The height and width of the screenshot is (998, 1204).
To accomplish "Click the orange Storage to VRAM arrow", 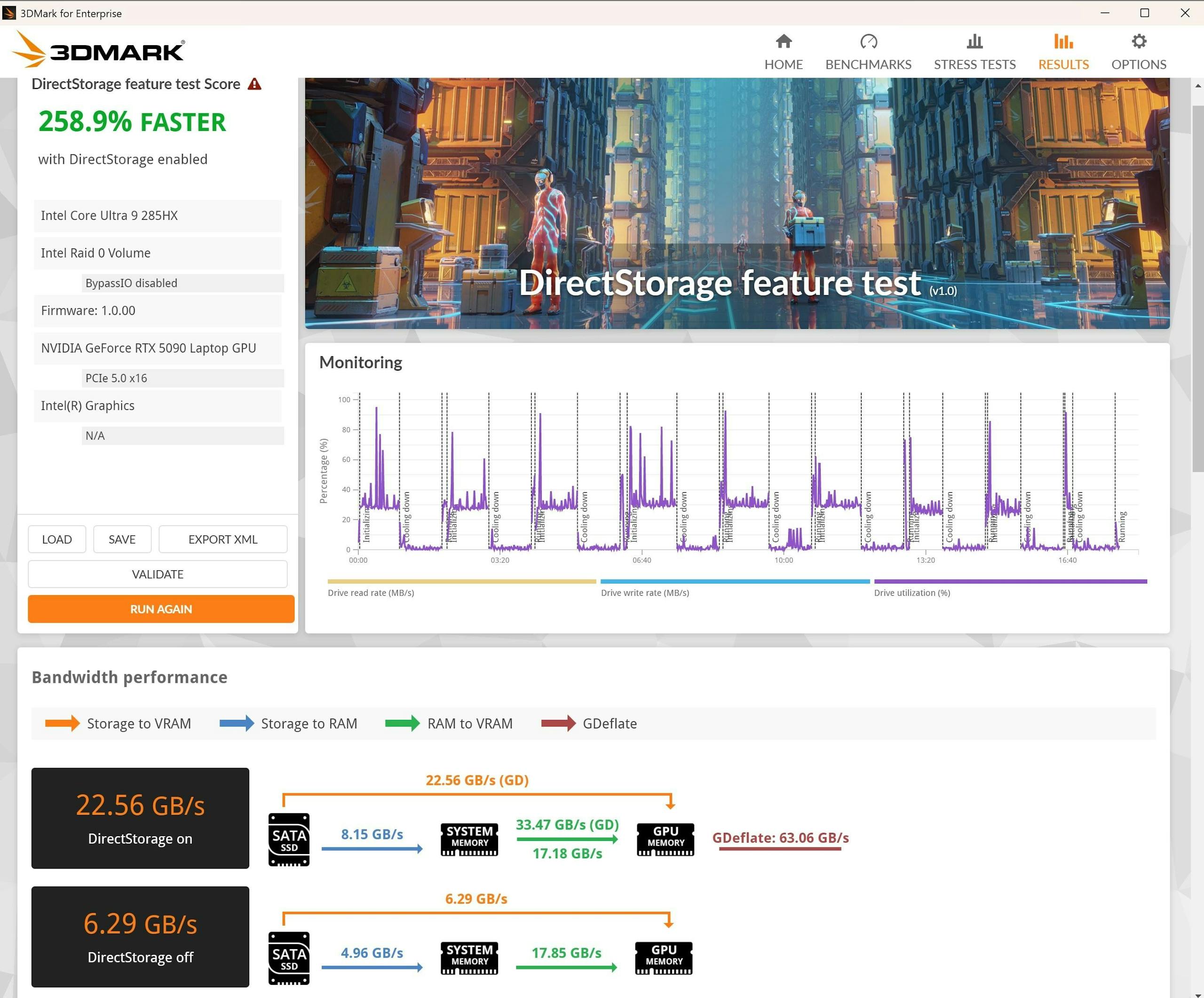I will pyautogui.click(x=63, y=723).
